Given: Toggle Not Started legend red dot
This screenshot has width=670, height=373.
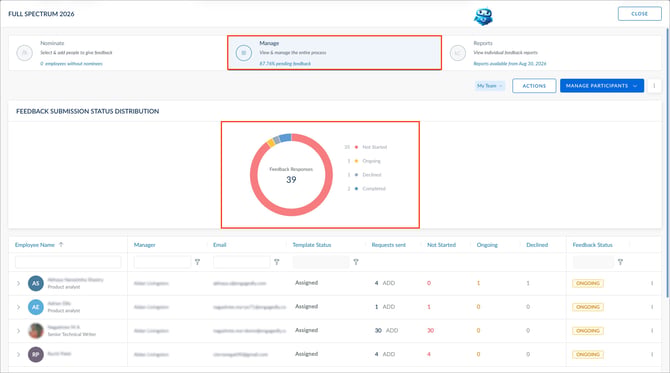Looking at the screenshot, I should tap(356, 147).
